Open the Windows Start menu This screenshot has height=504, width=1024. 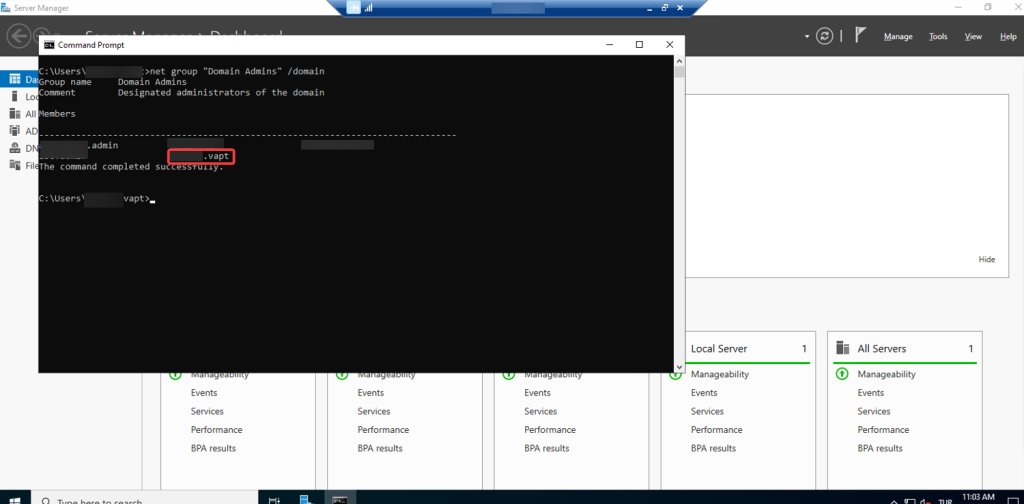[x=14, y=498]
